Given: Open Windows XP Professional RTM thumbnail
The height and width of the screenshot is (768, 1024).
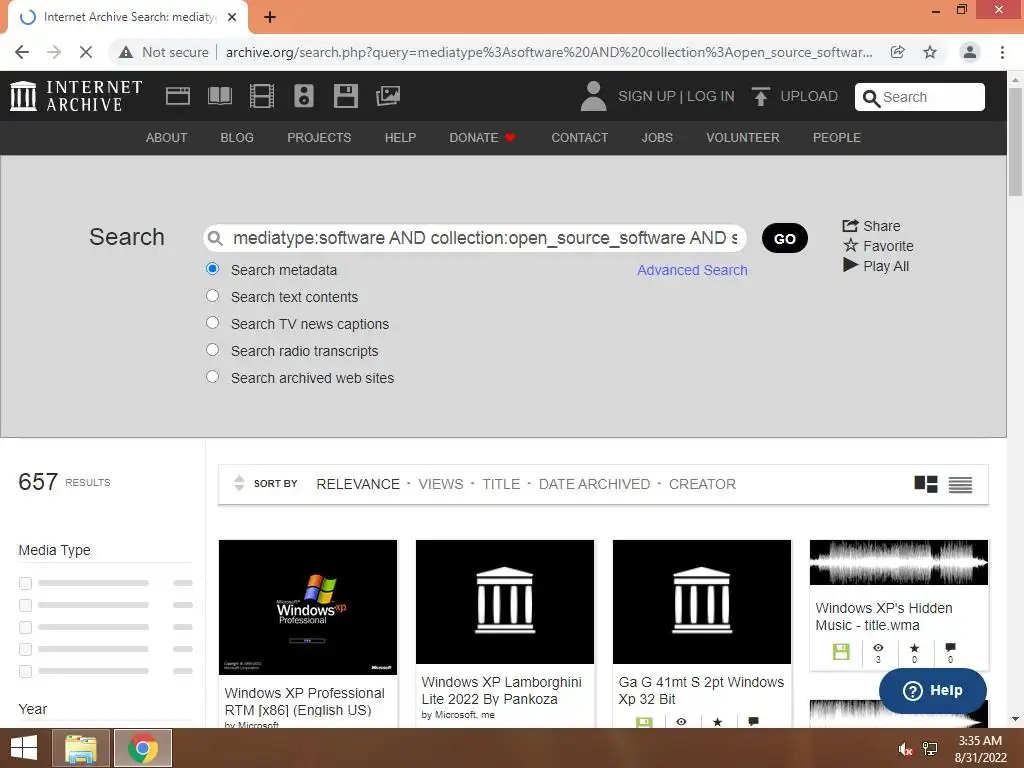Looking at the screenshot, I should [x=308, y=607].
